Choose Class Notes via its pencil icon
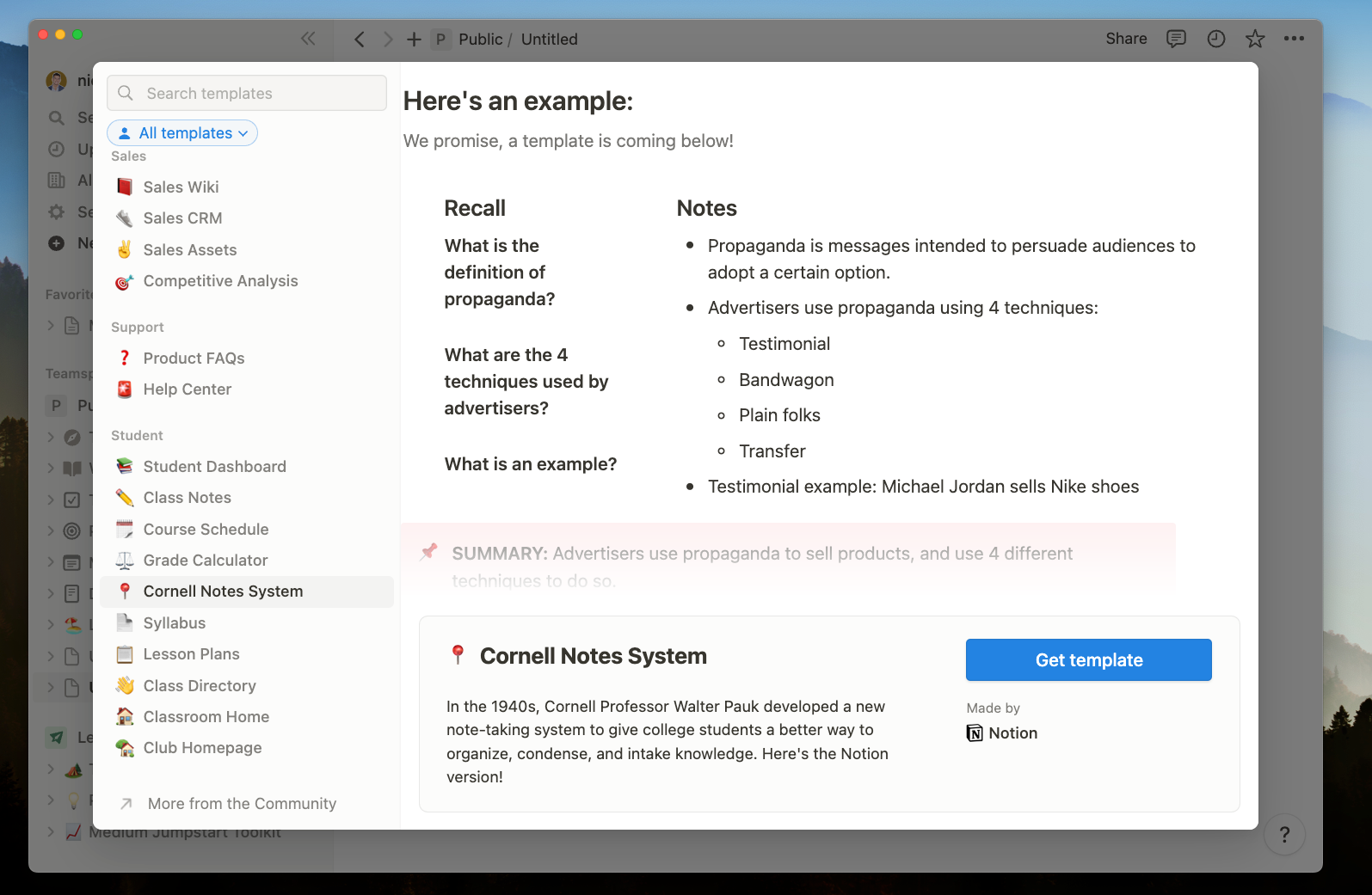The image size is (1372, 895). pyautogui.click(x=125, y=498)
